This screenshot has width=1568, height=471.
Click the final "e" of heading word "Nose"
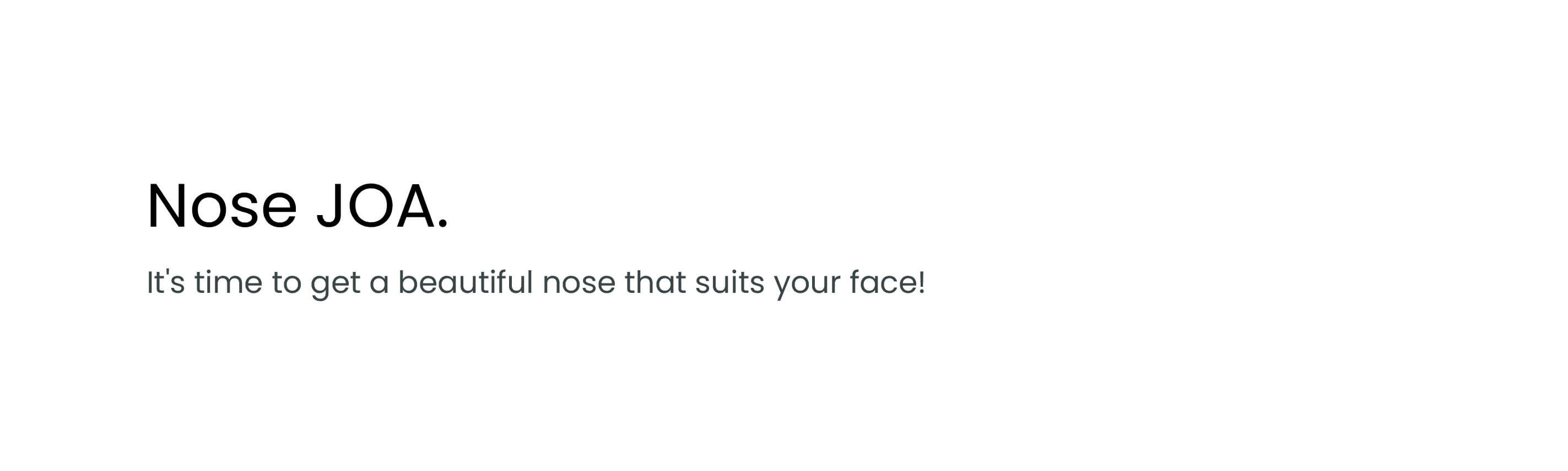click(280, 212)
